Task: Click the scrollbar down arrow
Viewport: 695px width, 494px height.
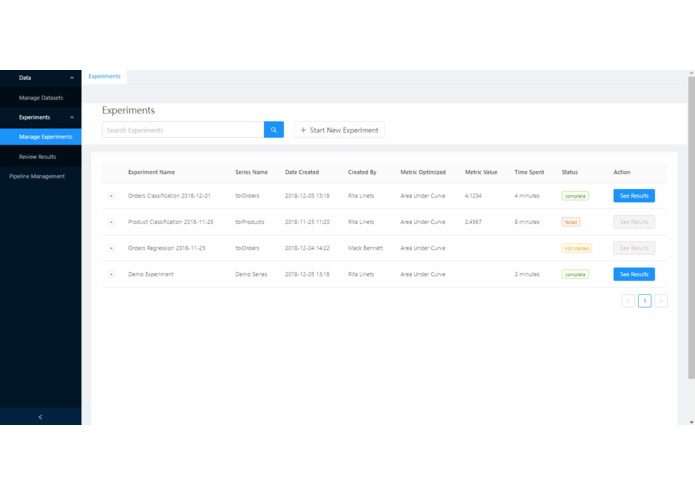Action: [691, 422]
